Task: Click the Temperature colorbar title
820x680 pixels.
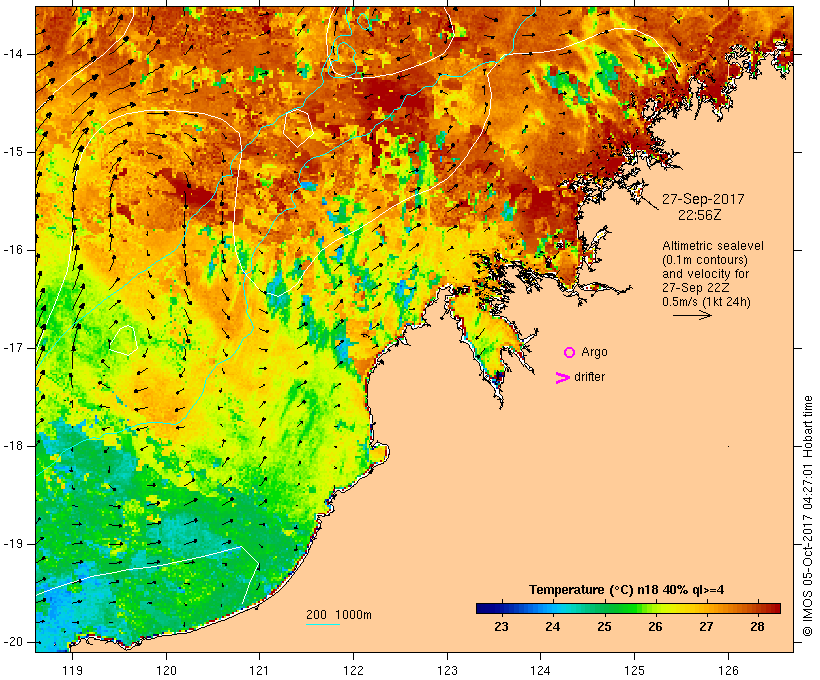Action: tap(627, 590)
